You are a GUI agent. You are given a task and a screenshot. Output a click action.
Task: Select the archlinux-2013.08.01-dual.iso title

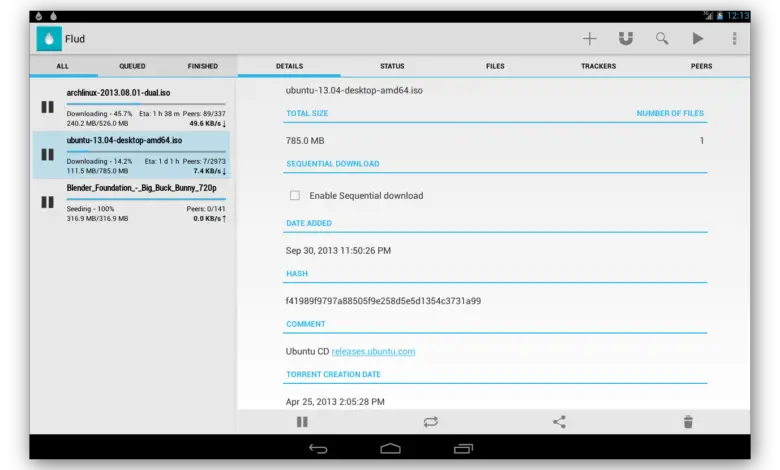pos(118,93)
